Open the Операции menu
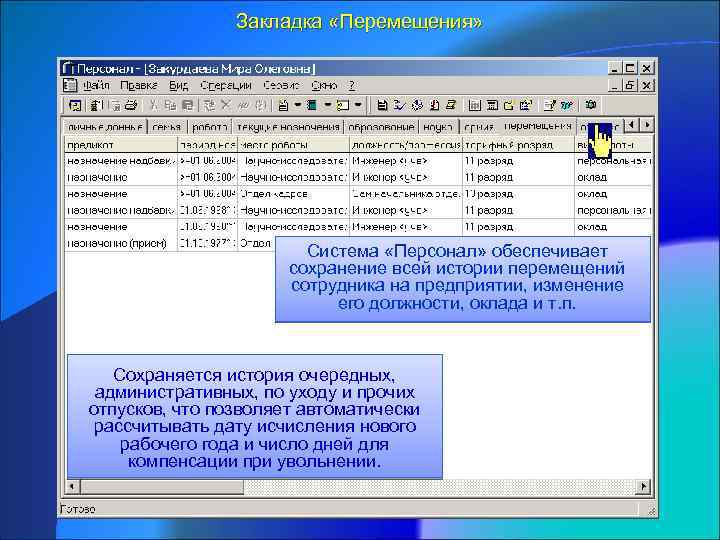Screen dimensions: 720x540 click(226, 85)
